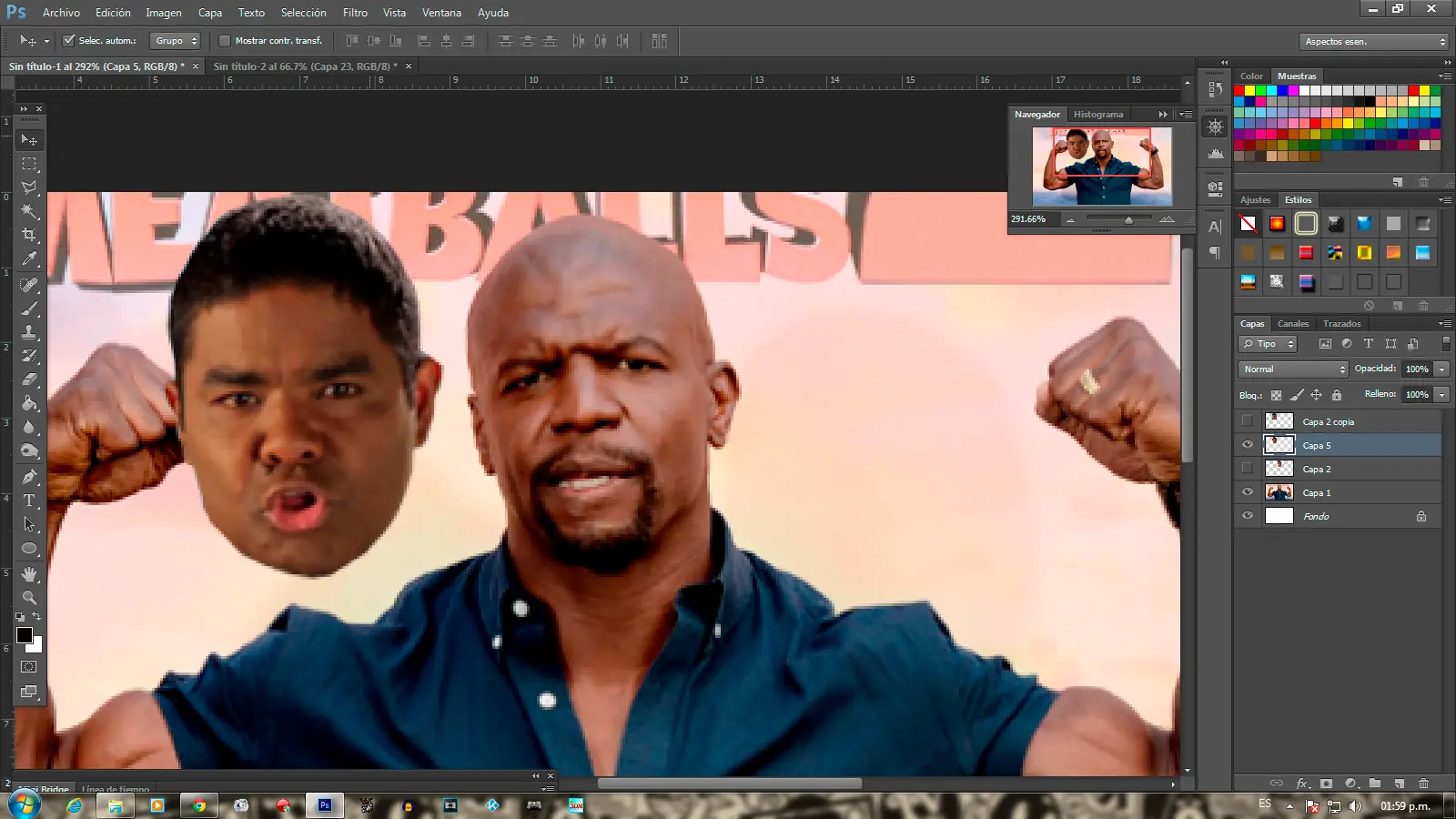Click the Navigator zoom percentage field
This screenshot has height=819, width=1456.
pos(1029,219)
